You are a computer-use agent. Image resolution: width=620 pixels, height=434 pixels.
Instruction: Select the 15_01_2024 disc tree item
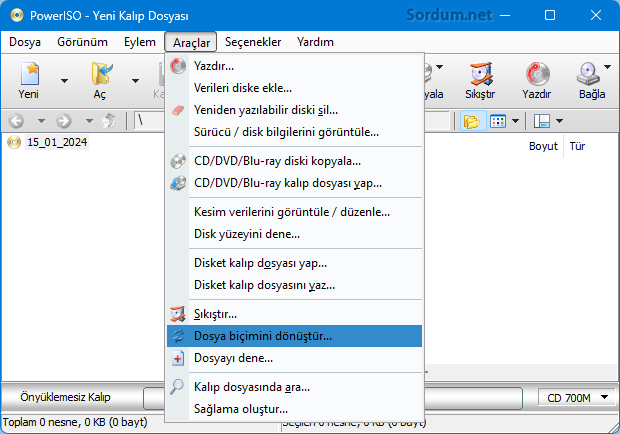[57, 142]
